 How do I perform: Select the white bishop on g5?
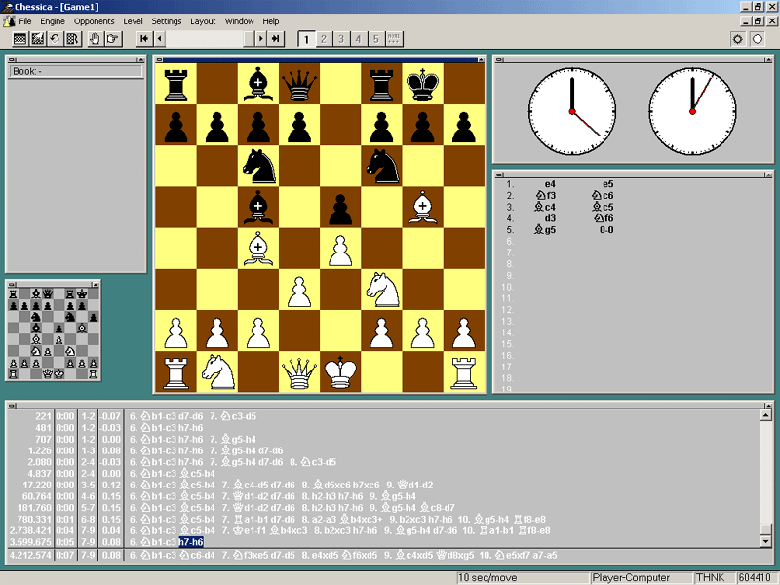click(x=422, y=207)
